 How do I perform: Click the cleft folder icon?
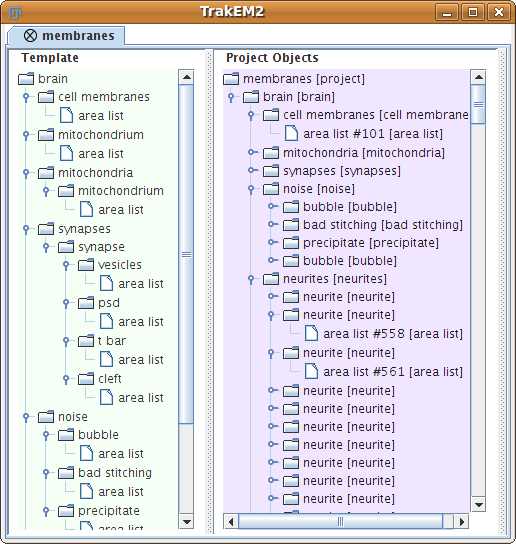pos(86,379)
